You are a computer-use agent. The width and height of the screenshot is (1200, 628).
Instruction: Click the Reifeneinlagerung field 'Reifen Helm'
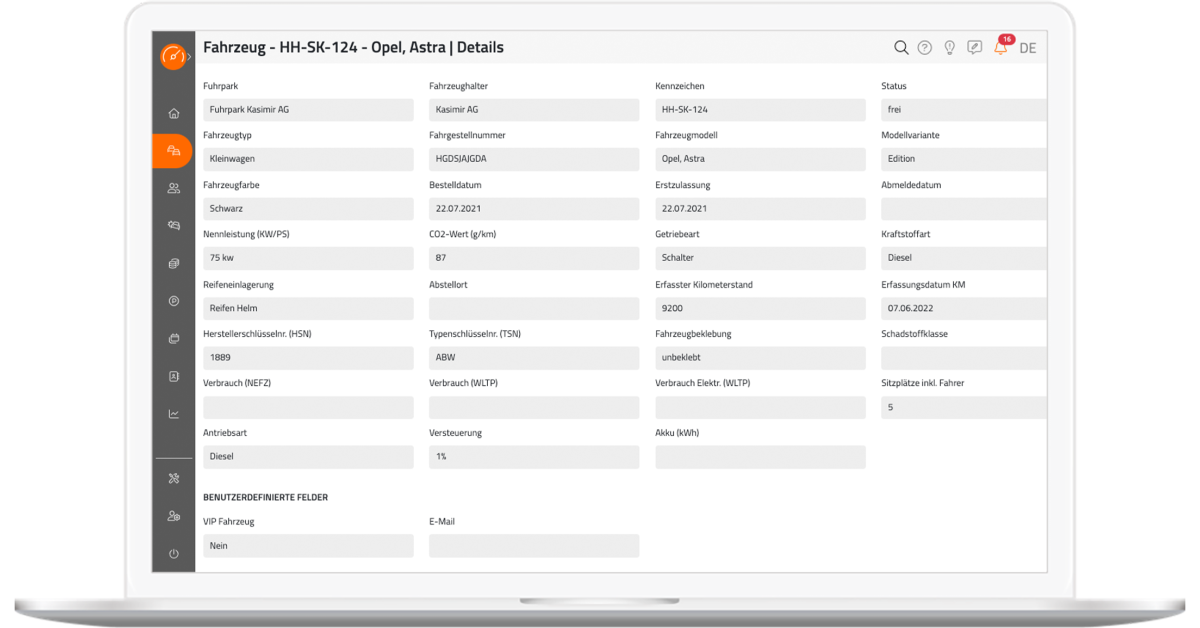pos(308,308)
